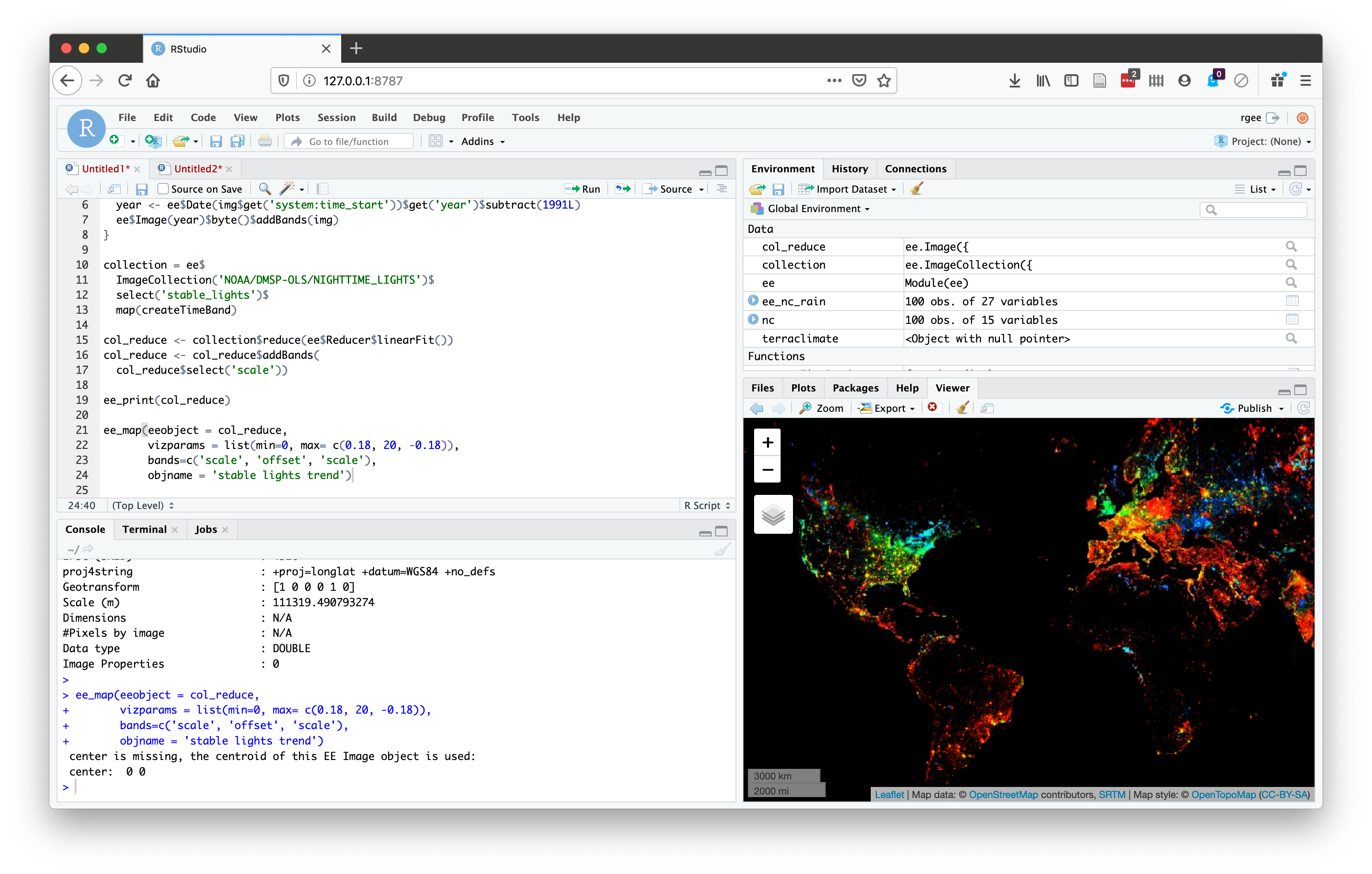
Task: Inspect col_reduce with its magnifier icon
Action: coord(1291,246)
